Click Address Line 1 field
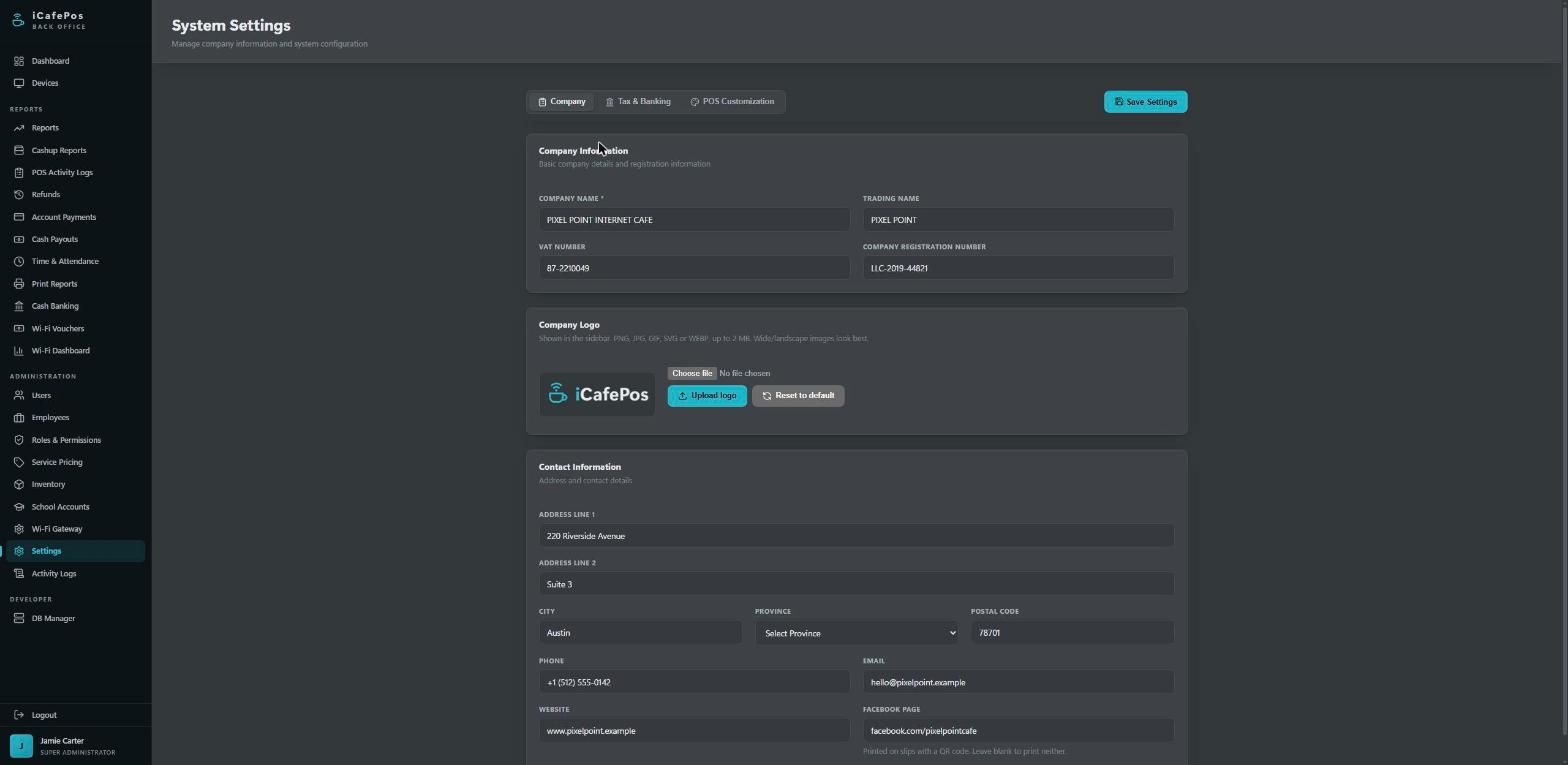This screenshot has height=765, width=1568. [x=856, y=536]
